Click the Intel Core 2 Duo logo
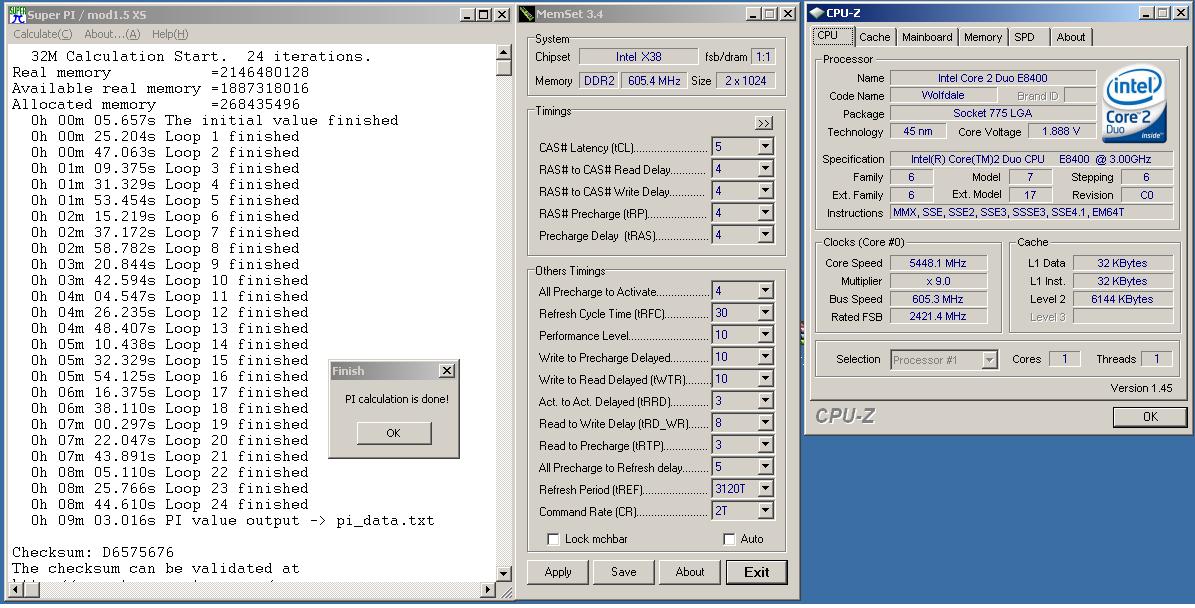 click(1134, 104)
